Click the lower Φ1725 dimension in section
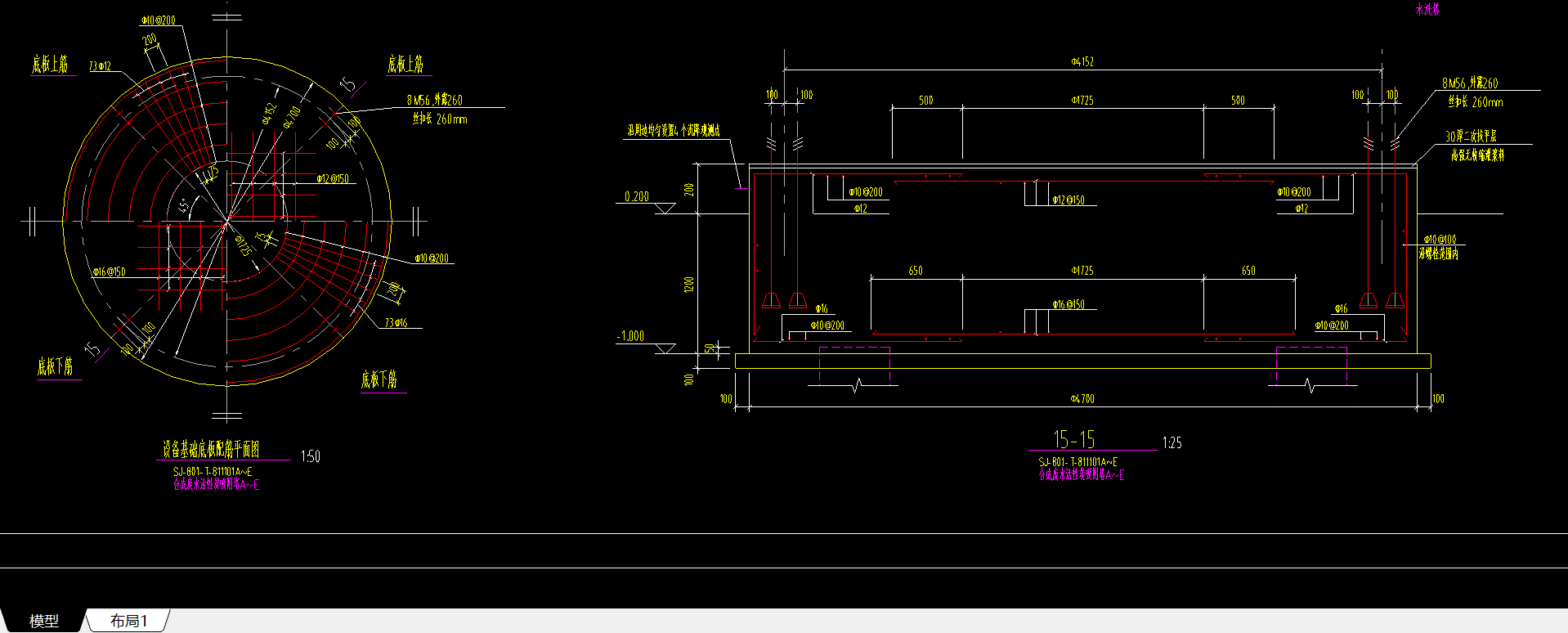The height and width of the screenshot is (633, 1568). tap(1082, 270)
